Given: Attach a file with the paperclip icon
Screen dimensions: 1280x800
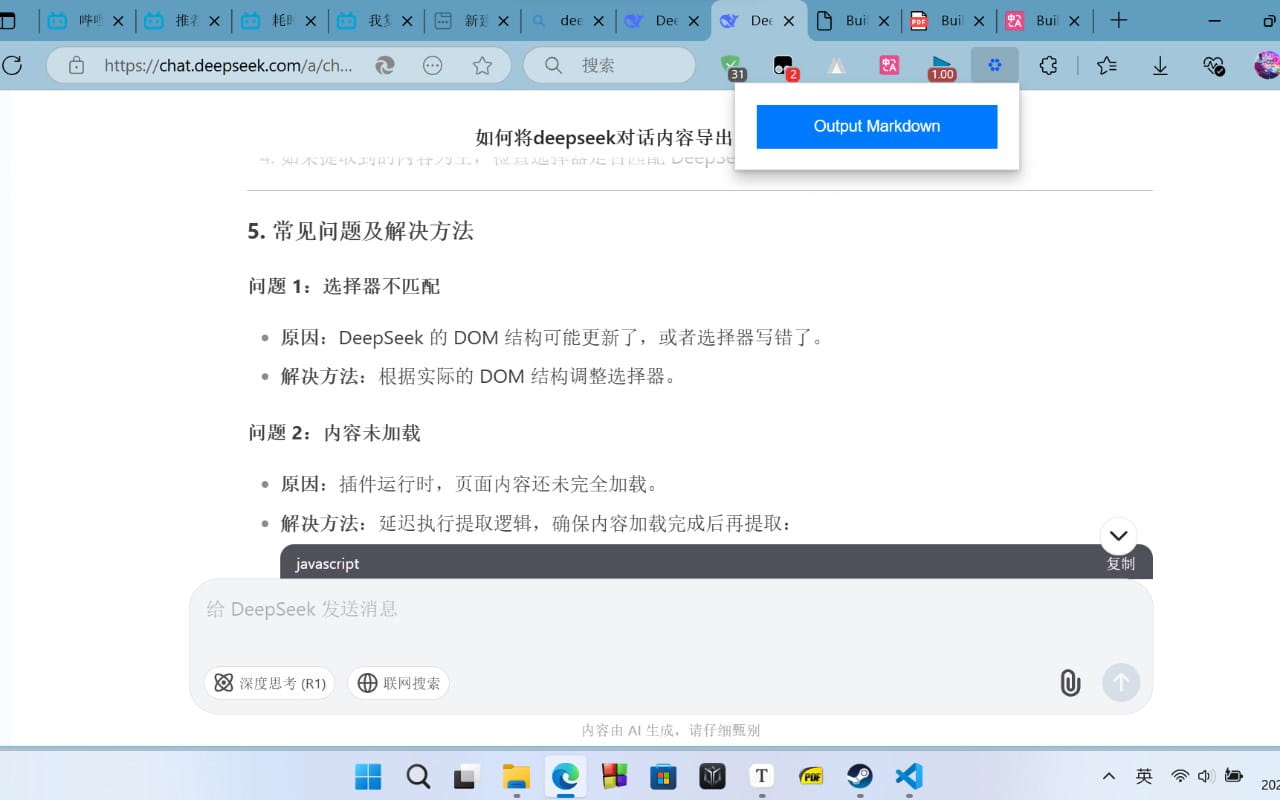Looking at the screenshot, I should (1070, 683).
